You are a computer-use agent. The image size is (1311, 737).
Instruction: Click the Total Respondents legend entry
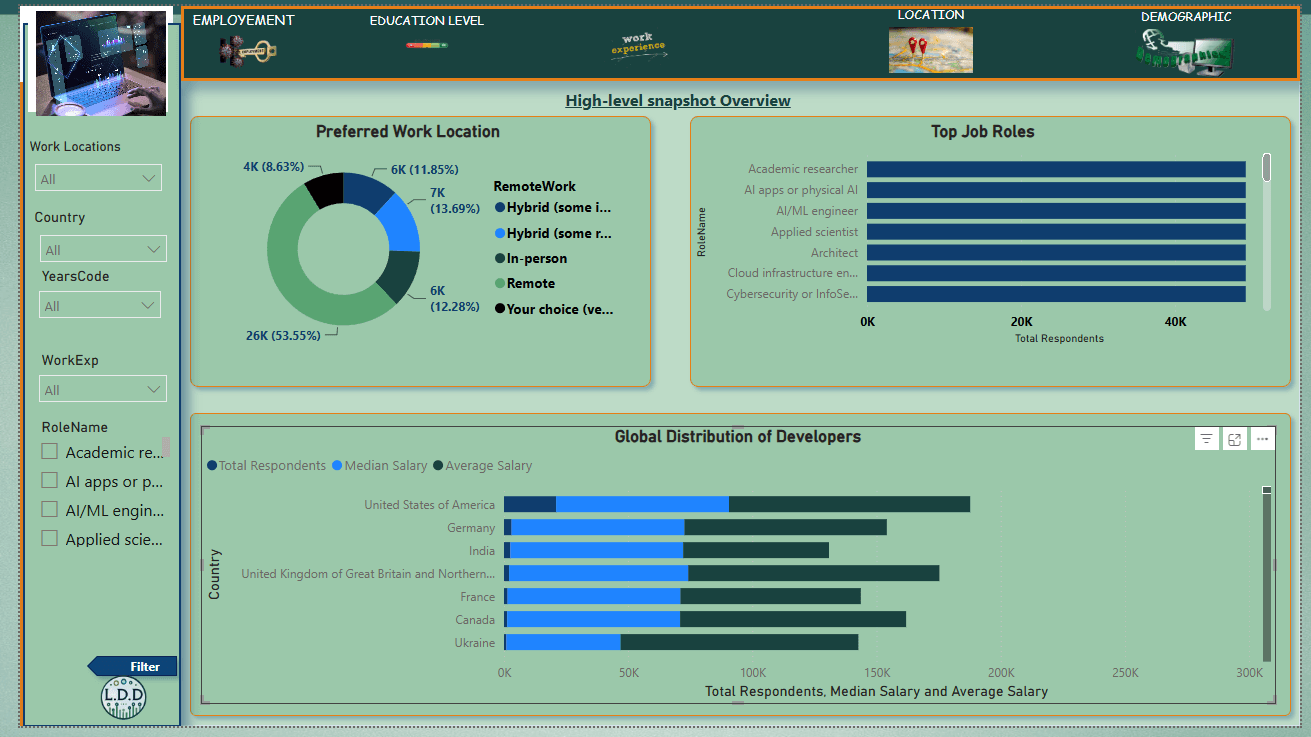[266, 465]
